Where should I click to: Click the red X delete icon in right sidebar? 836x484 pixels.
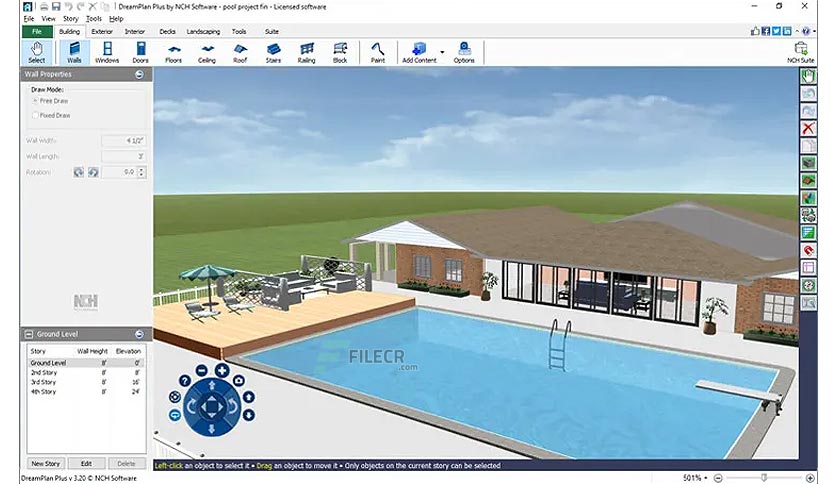pos(808,128)
